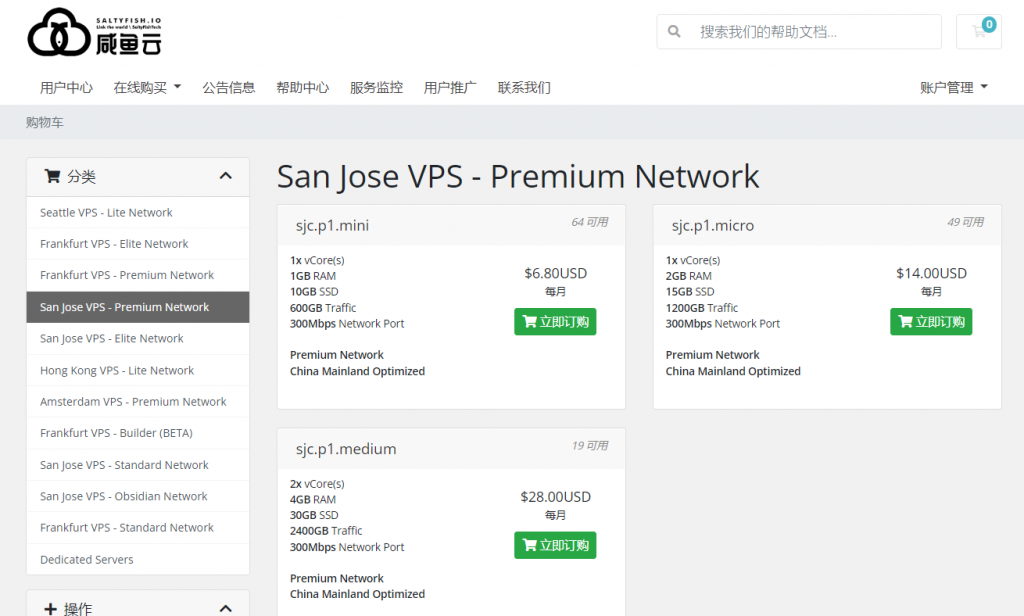Order the sjc.p1.mini plan
This screenshot has width=1024, height=616.
coord(555,322)
